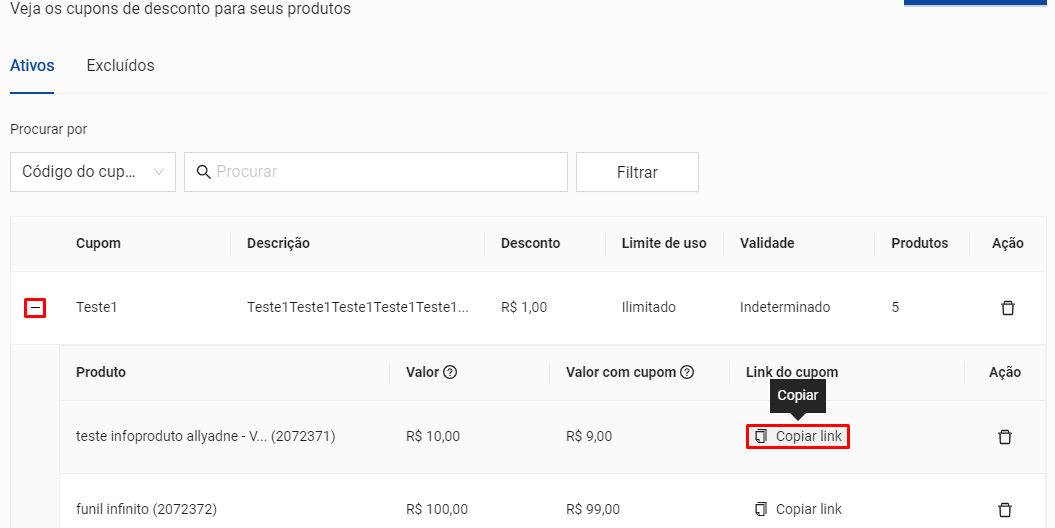Viewport: 1055px width, 528px height.
Task: Remove teste infoproduto allyadne product via trash icon
Action: [1005, 437]
